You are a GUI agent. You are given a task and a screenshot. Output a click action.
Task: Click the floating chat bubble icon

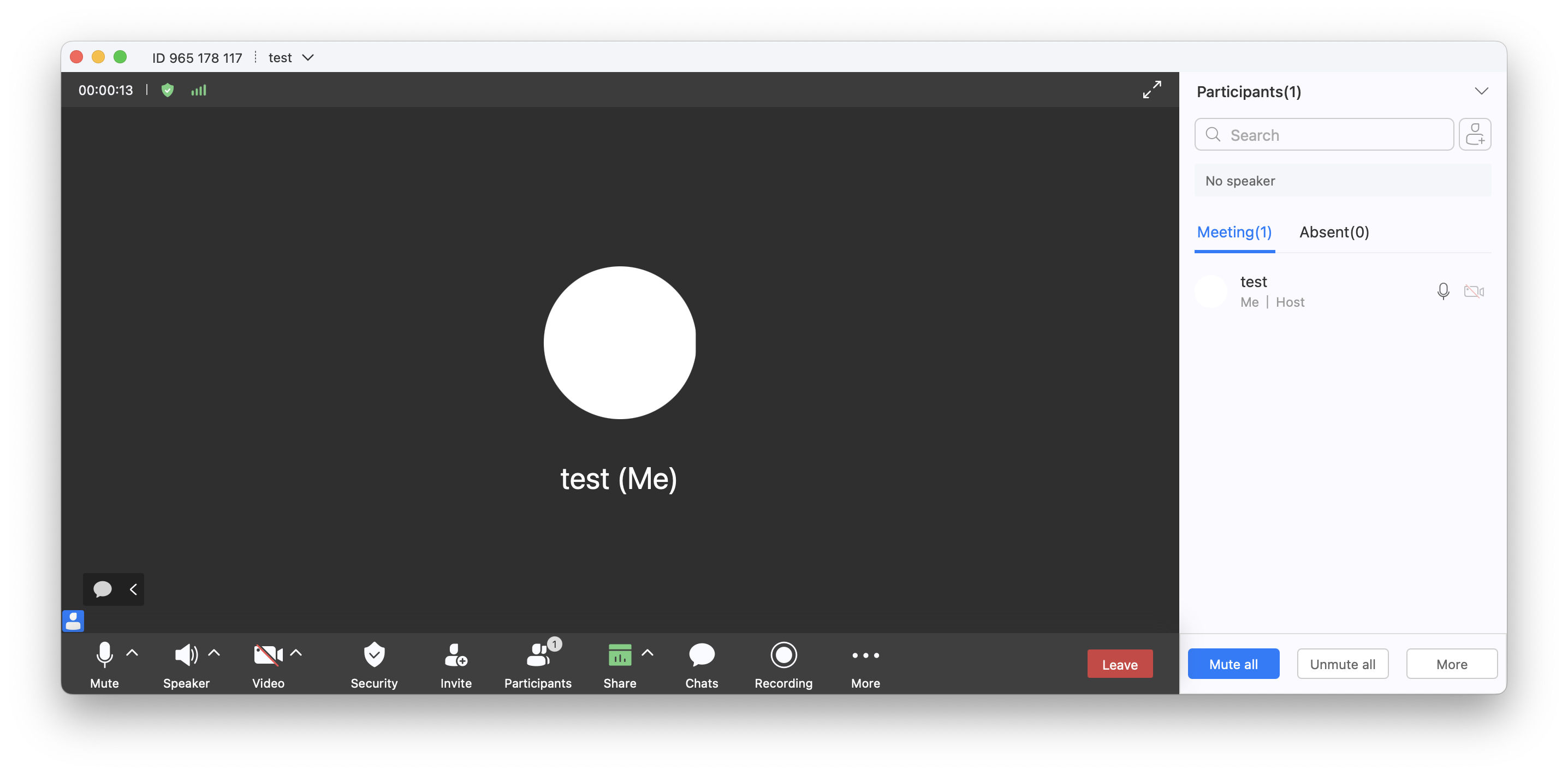click(x=102, y=589)
